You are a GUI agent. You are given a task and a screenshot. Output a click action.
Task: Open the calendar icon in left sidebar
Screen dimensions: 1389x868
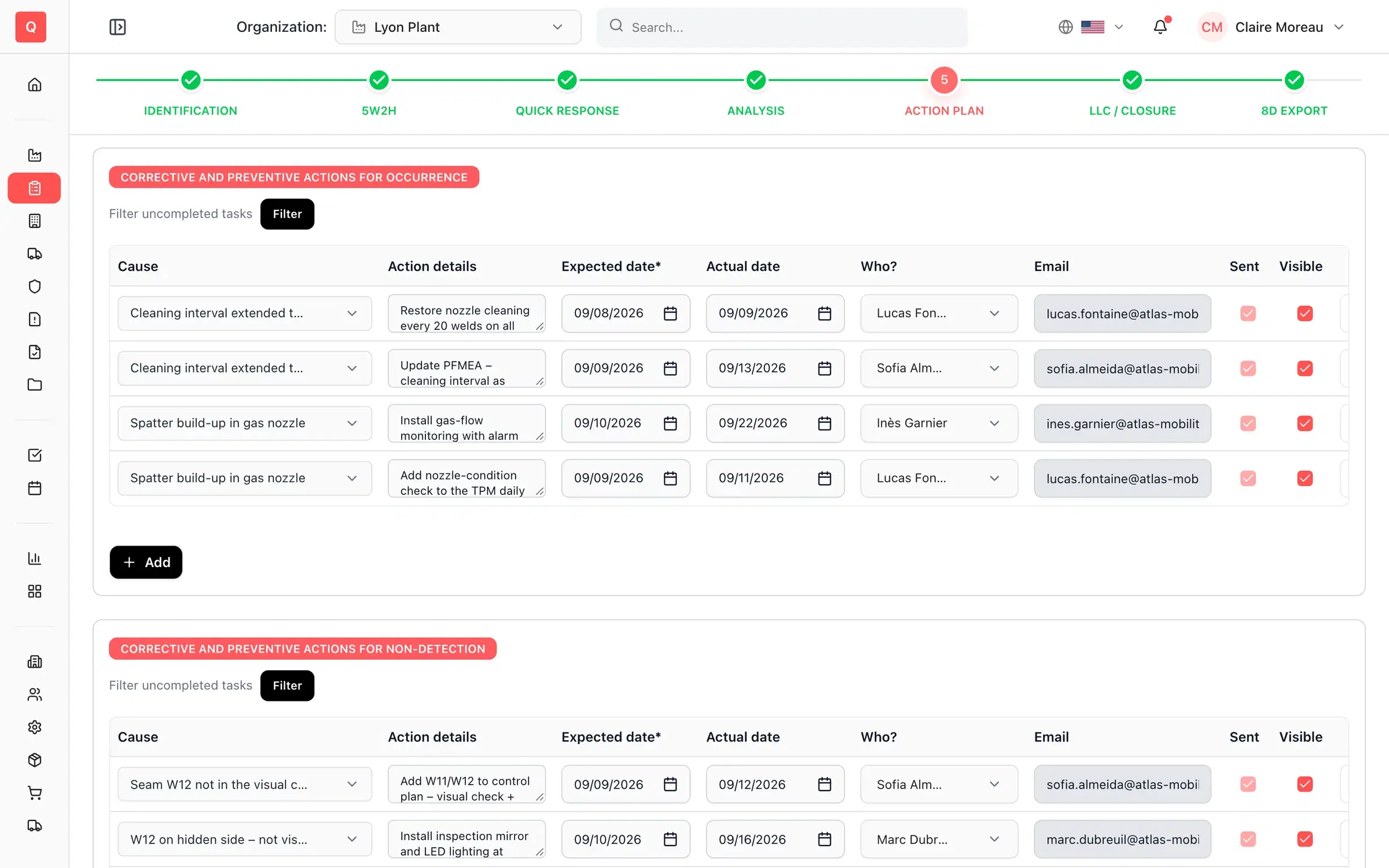click(x=35, y=488)
